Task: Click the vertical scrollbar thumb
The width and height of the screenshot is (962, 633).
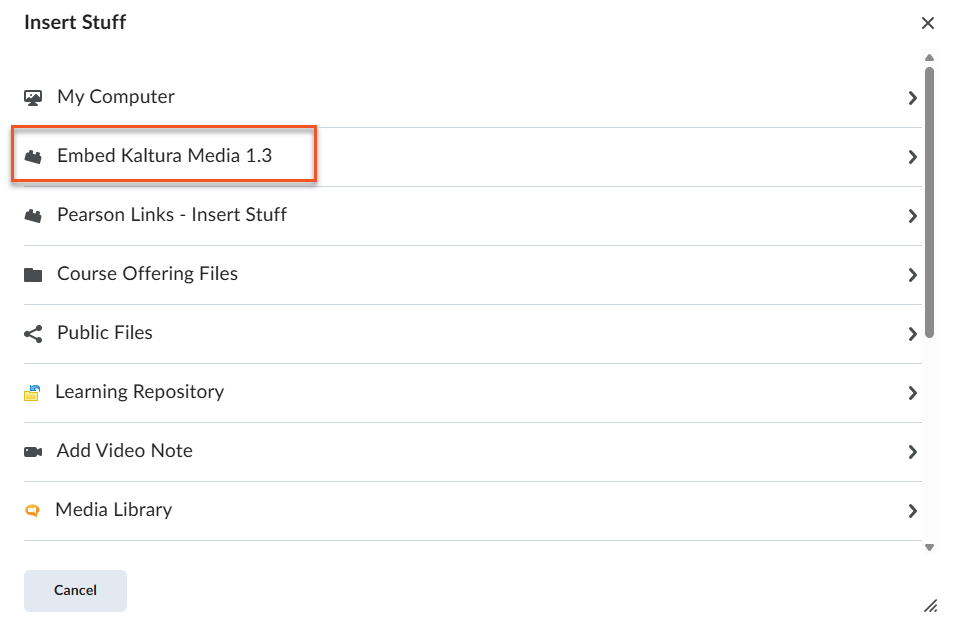Action: click(x=929, y=200)
